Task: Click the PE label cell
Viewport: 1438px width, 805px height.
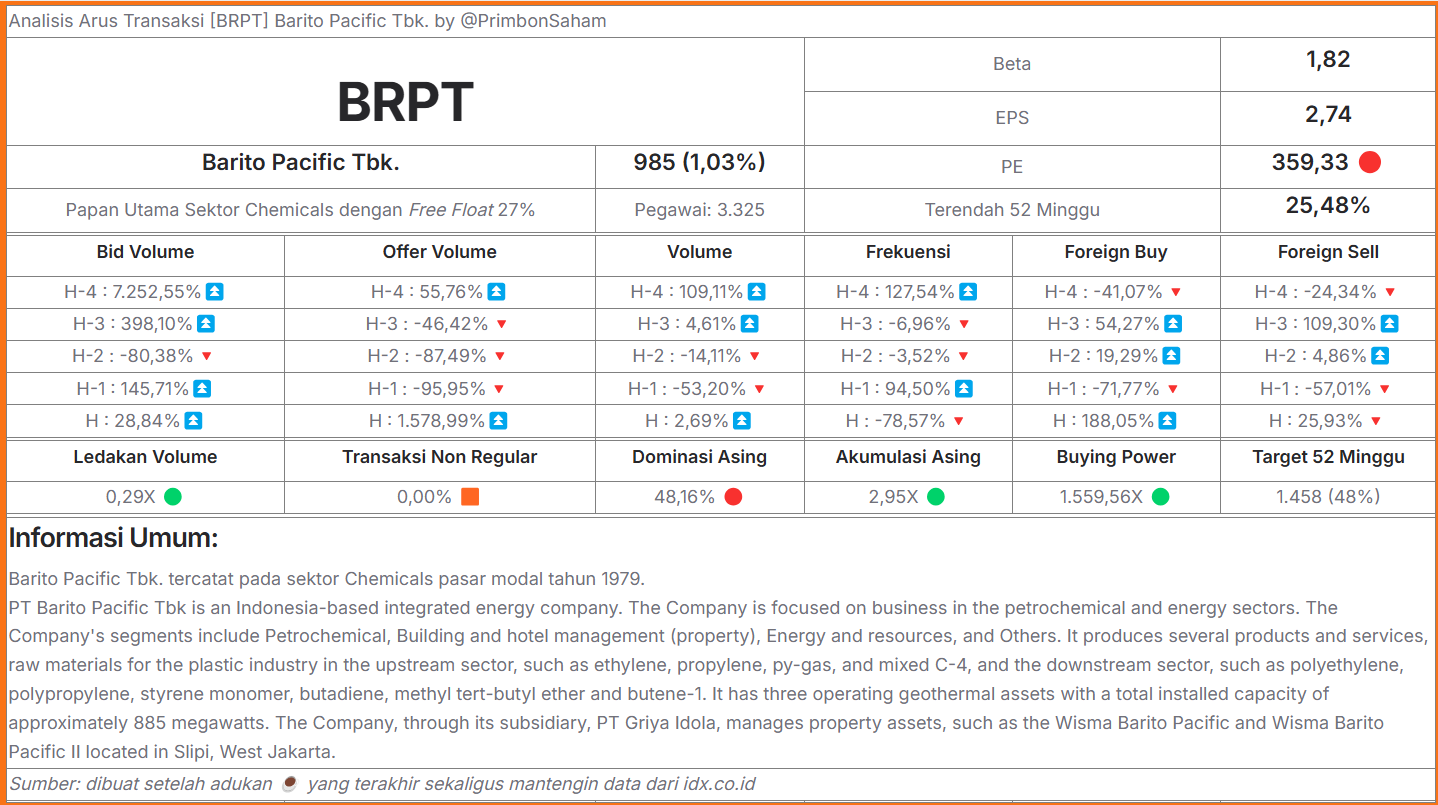Action: coord(1012,167)
